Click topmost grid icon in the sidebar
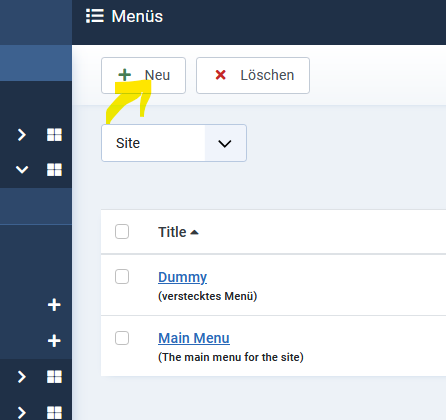Viewport: 446px width, 420px height. [x=54, y=135]
